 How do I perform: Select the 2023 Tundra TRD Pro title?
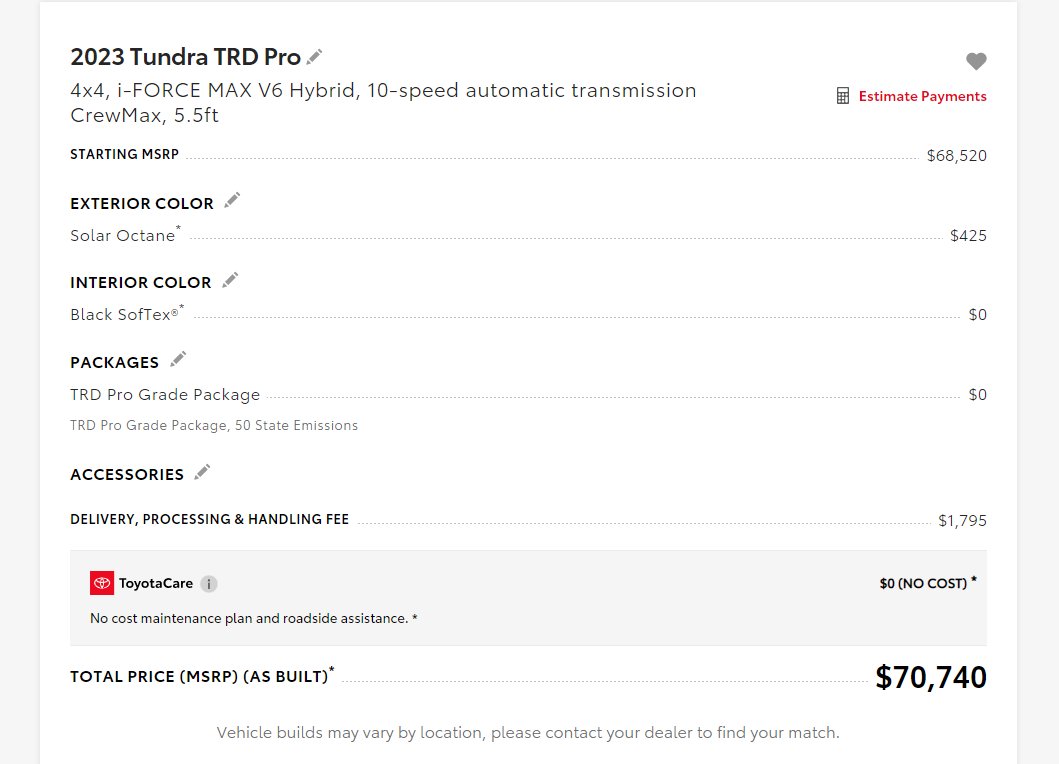pos(186,57)
